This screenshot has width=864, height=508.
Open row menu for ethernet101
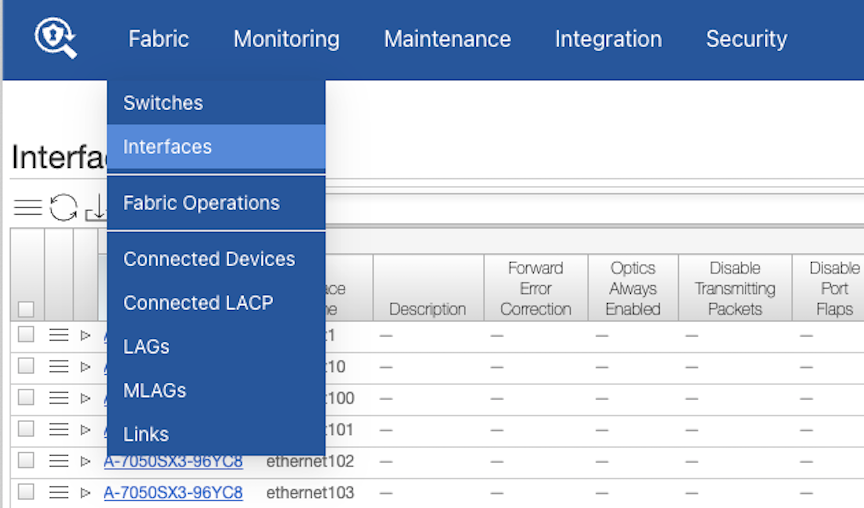click(x=58, y=429)
